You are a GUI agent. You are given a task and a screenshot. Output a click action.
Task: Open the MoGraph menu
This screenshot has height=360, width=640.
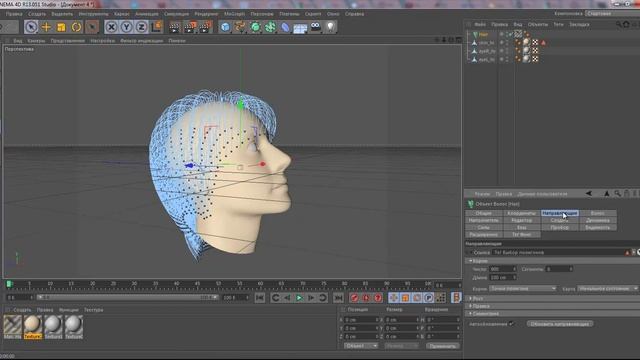(x=235, y=14)
